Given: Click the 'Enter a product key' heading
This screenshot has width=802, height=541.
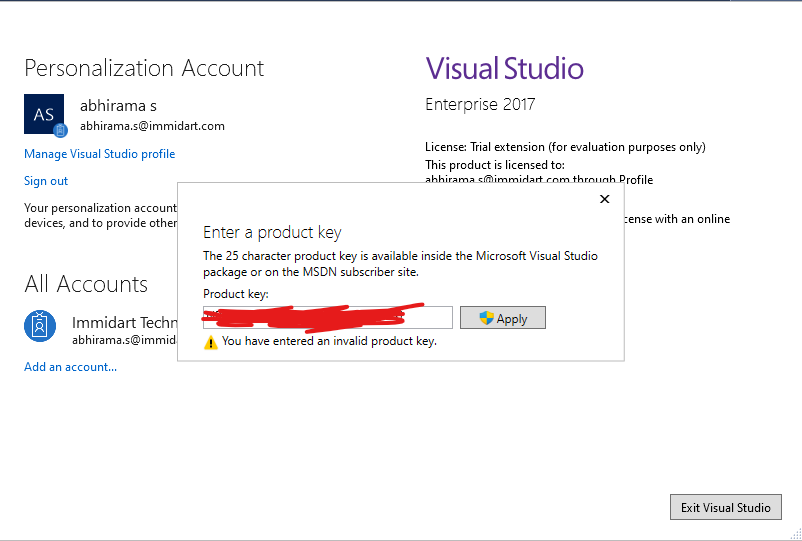Looking at the screenshot, I should [272, 233].
